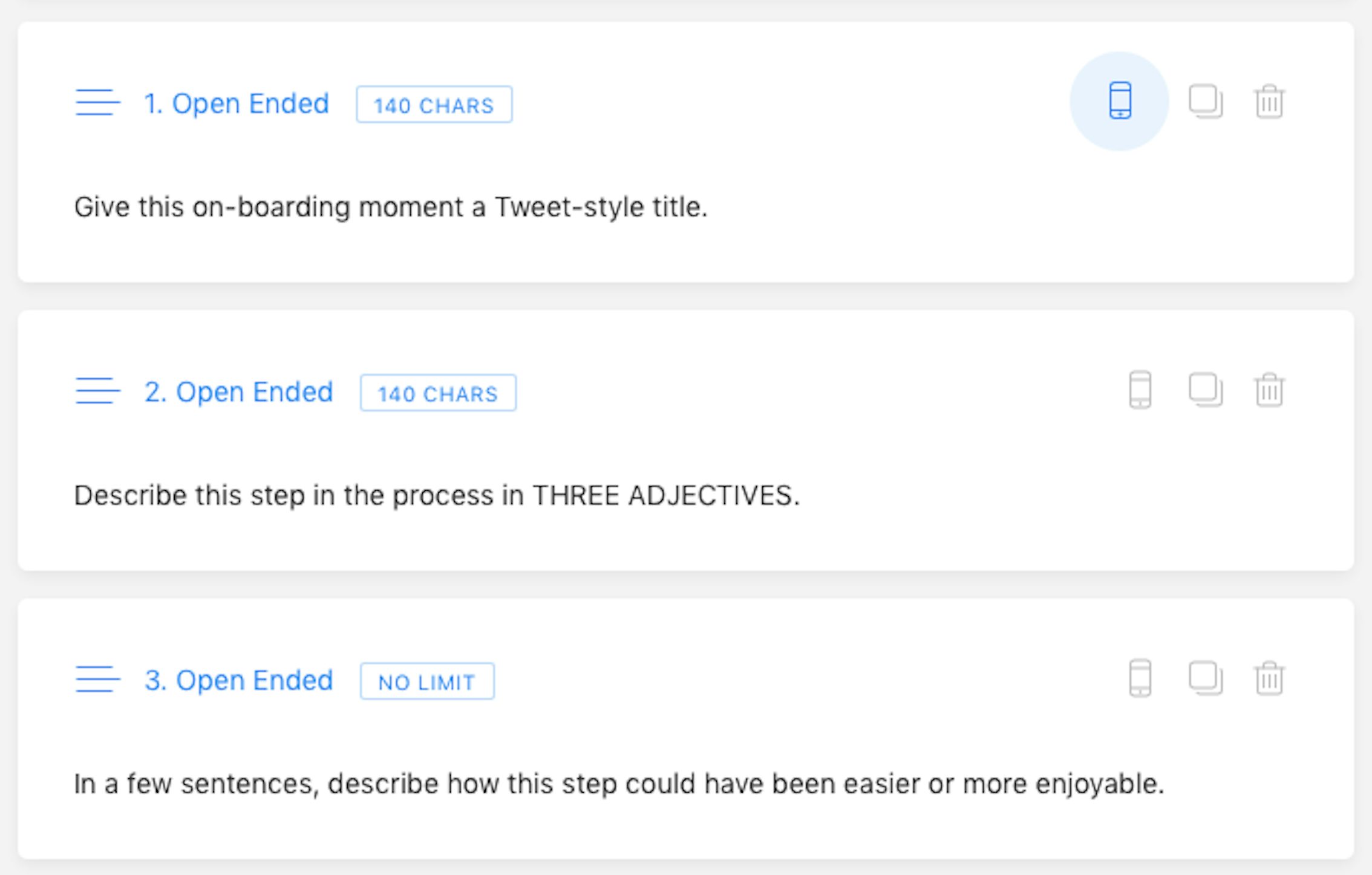This screenshot has height=875, width=1372.
Task: Delete question 1 with trash icon
Action: coord(1269,102)
